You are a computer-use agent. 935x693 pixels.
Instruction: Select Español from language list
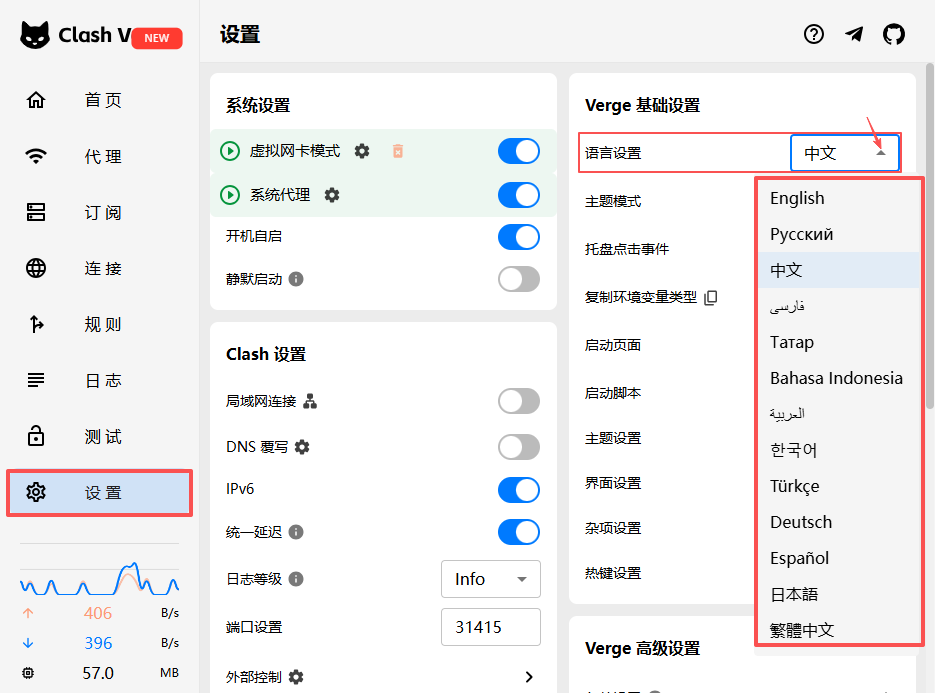(x=839, y=558)
